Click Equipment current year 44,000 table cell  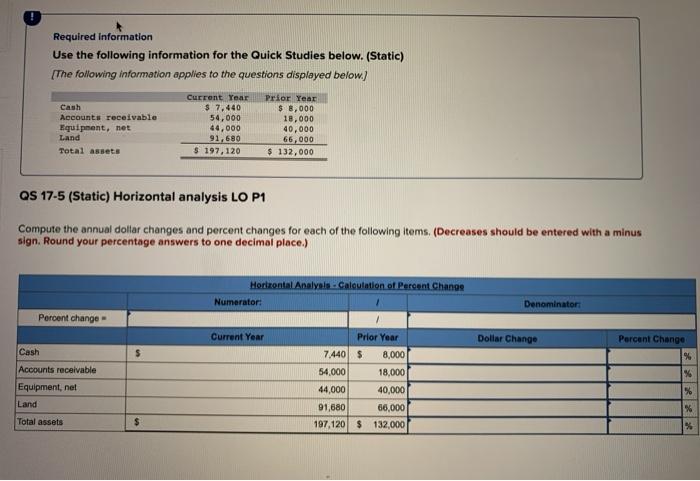coord(238,389)
